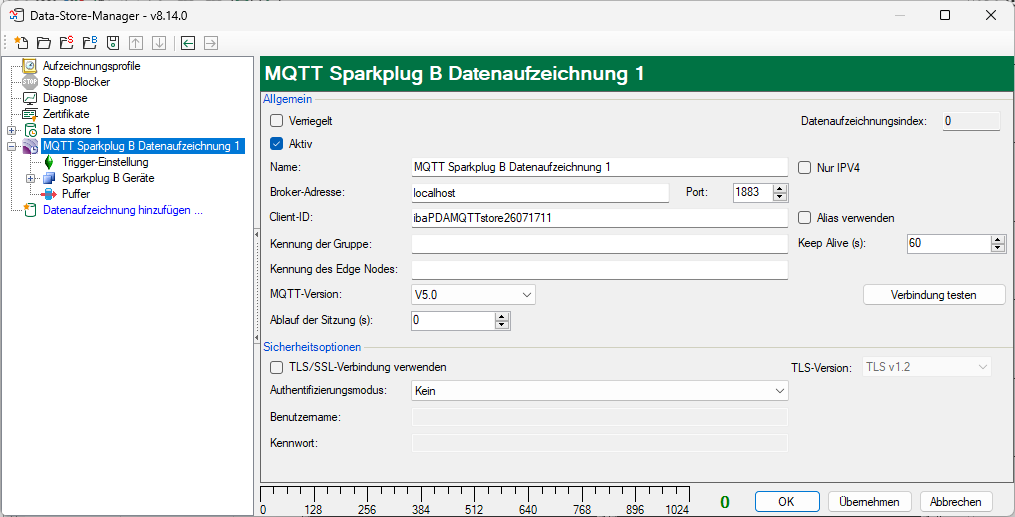Click the green 0 value beside the ruler
Screen dimensions: 1015x517
tap(725, 502)
